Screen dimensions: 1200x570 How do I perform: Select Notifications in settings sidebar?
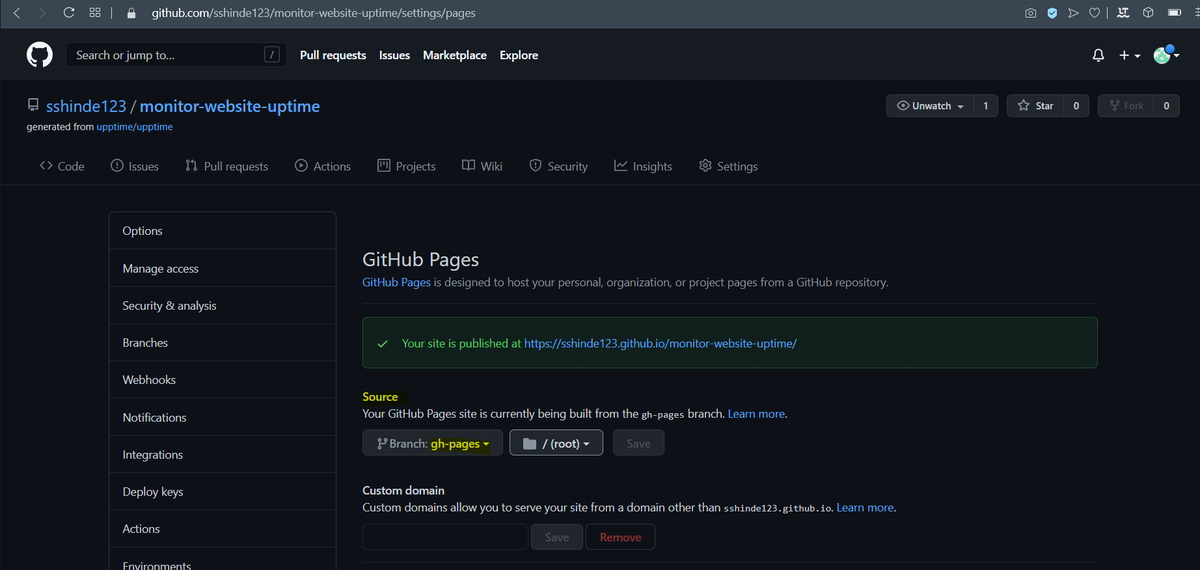click(222, 417)
